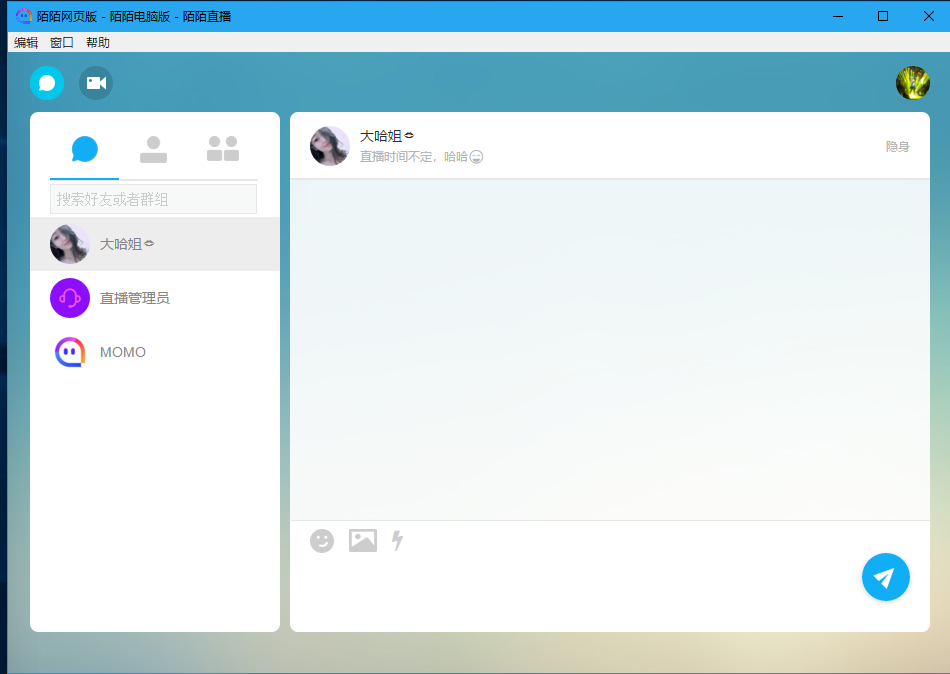
Task: Open the 直播管理员 conversation icon
Action: (x=69, y=298)
